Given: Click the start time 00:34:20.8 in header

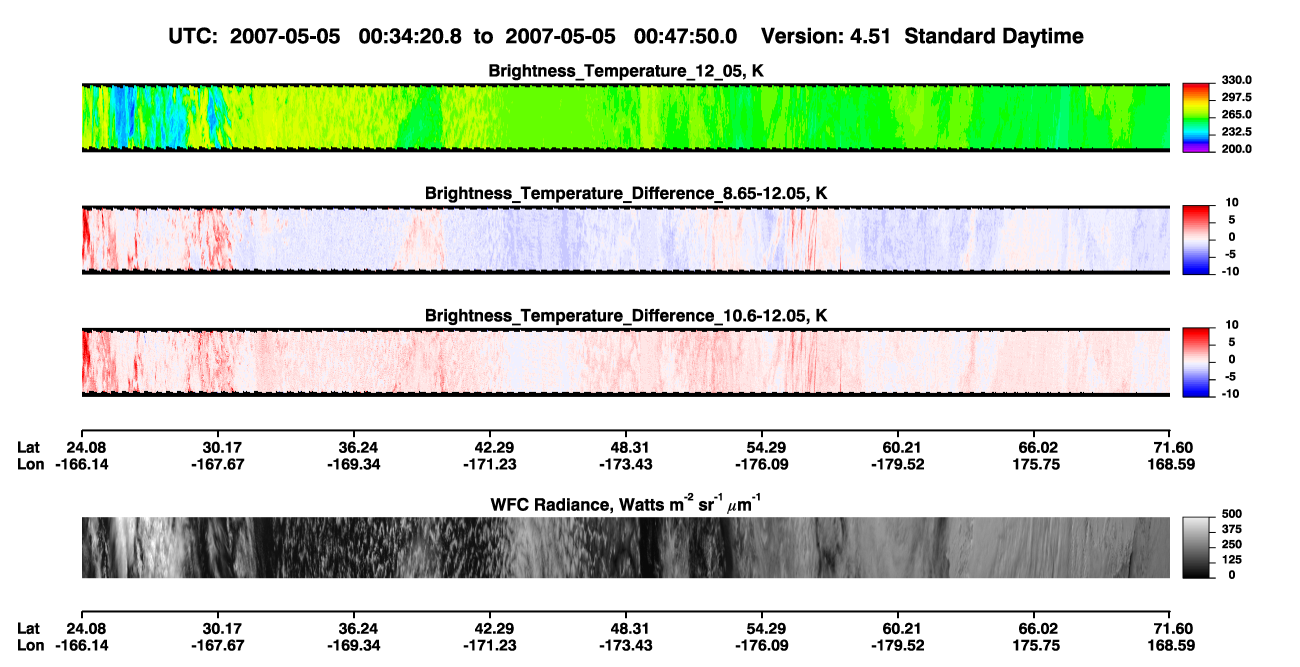Looking at the screenshot, I should 412,36.
